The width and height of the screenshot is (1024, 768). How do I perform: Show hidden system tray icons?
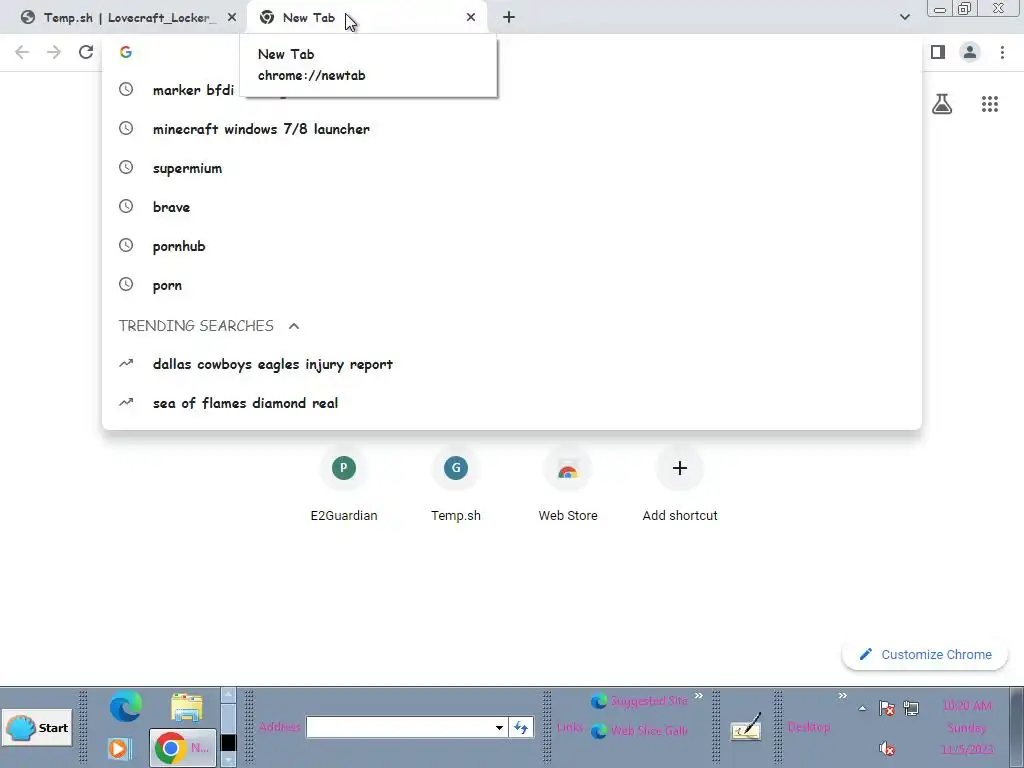pos(862,708)
